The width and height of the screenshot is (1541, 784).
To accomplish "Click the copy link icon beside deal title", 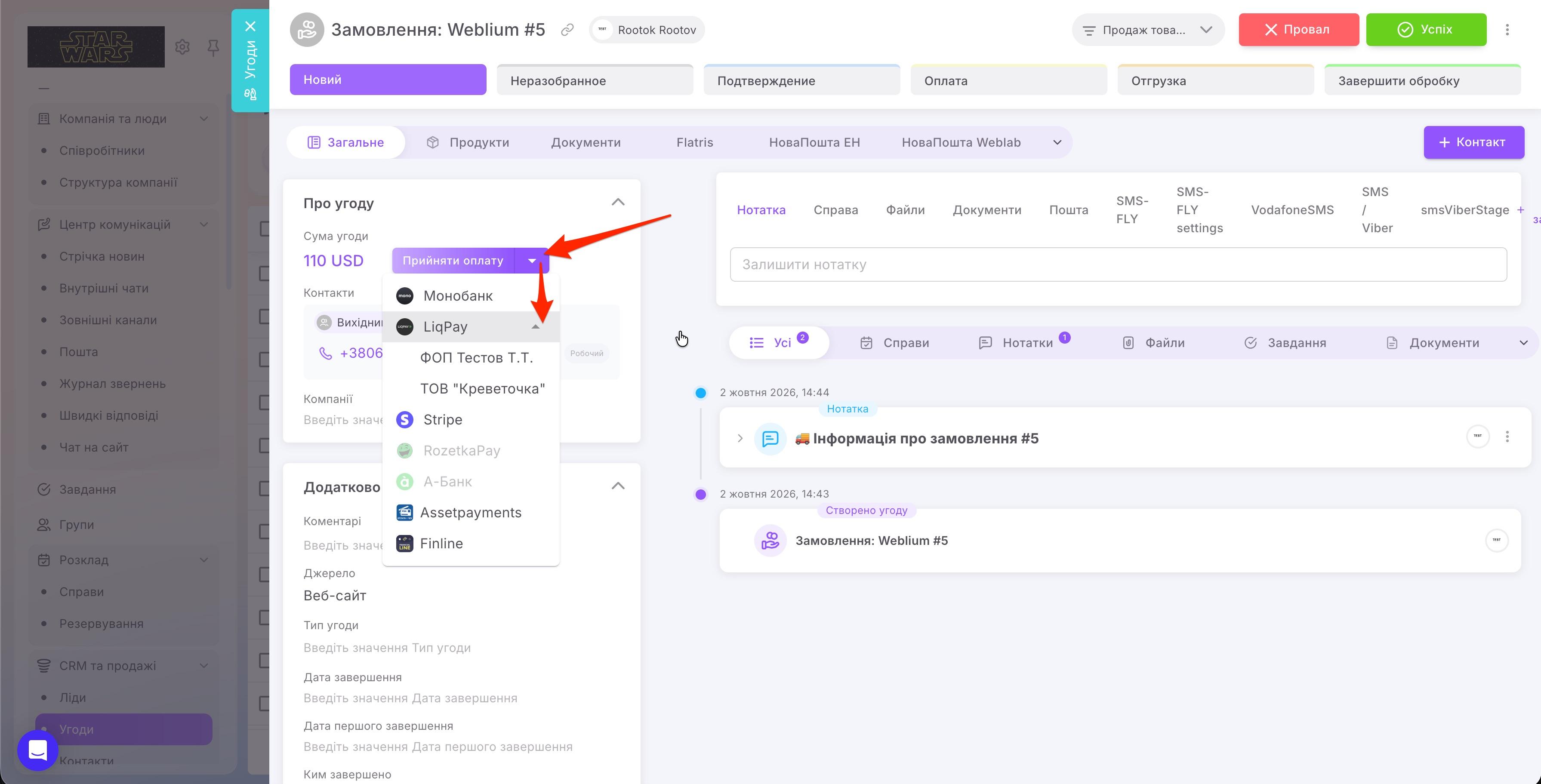I will [567, 29].
